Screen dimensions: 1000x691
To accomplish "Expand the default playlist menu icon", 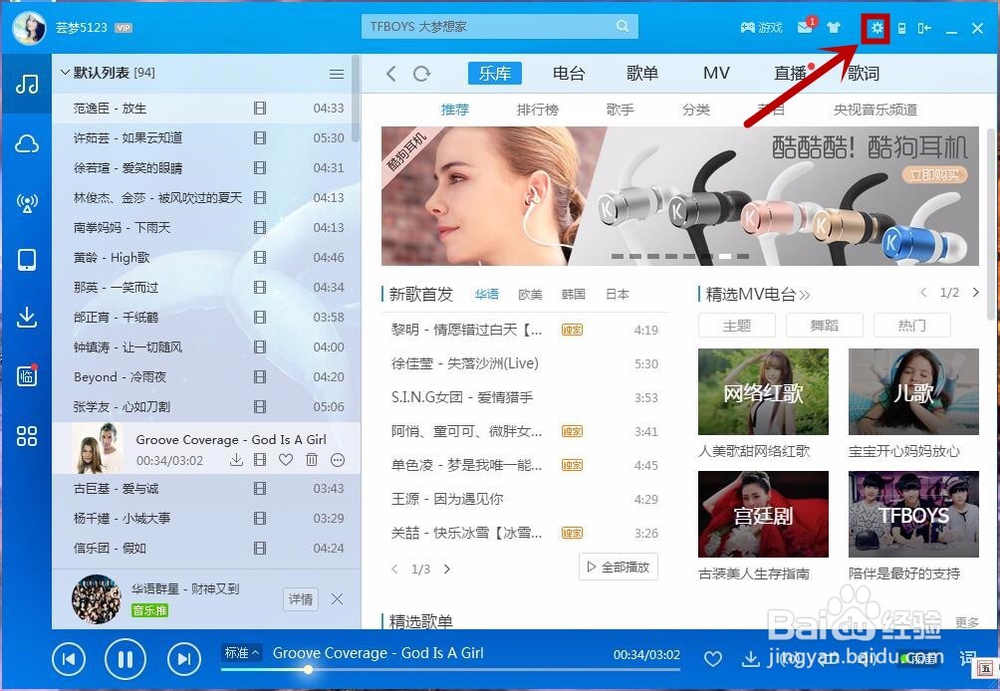I will point(337,73).
